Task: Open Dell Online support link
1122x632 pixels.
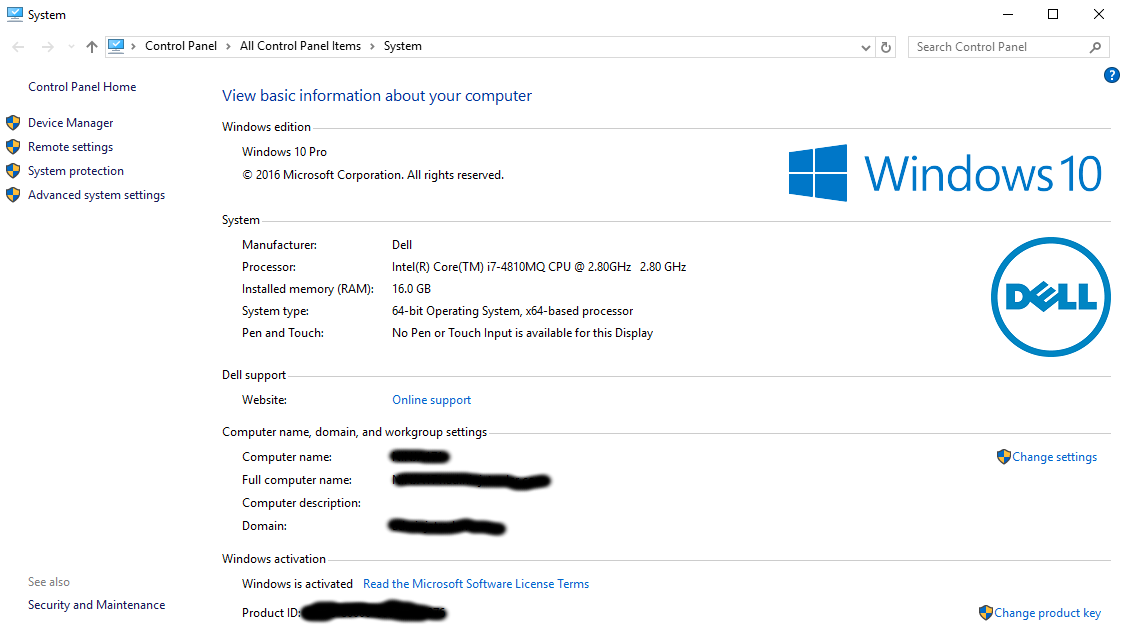Action: point(431,400)
